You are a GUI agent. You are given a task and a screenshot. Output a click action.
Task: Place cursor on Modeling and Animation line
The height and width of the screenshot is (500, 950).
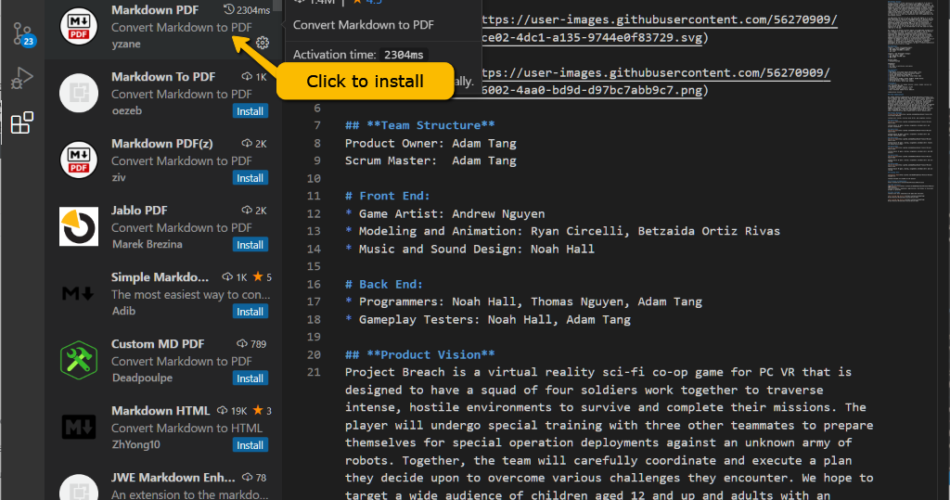point(563,231)
